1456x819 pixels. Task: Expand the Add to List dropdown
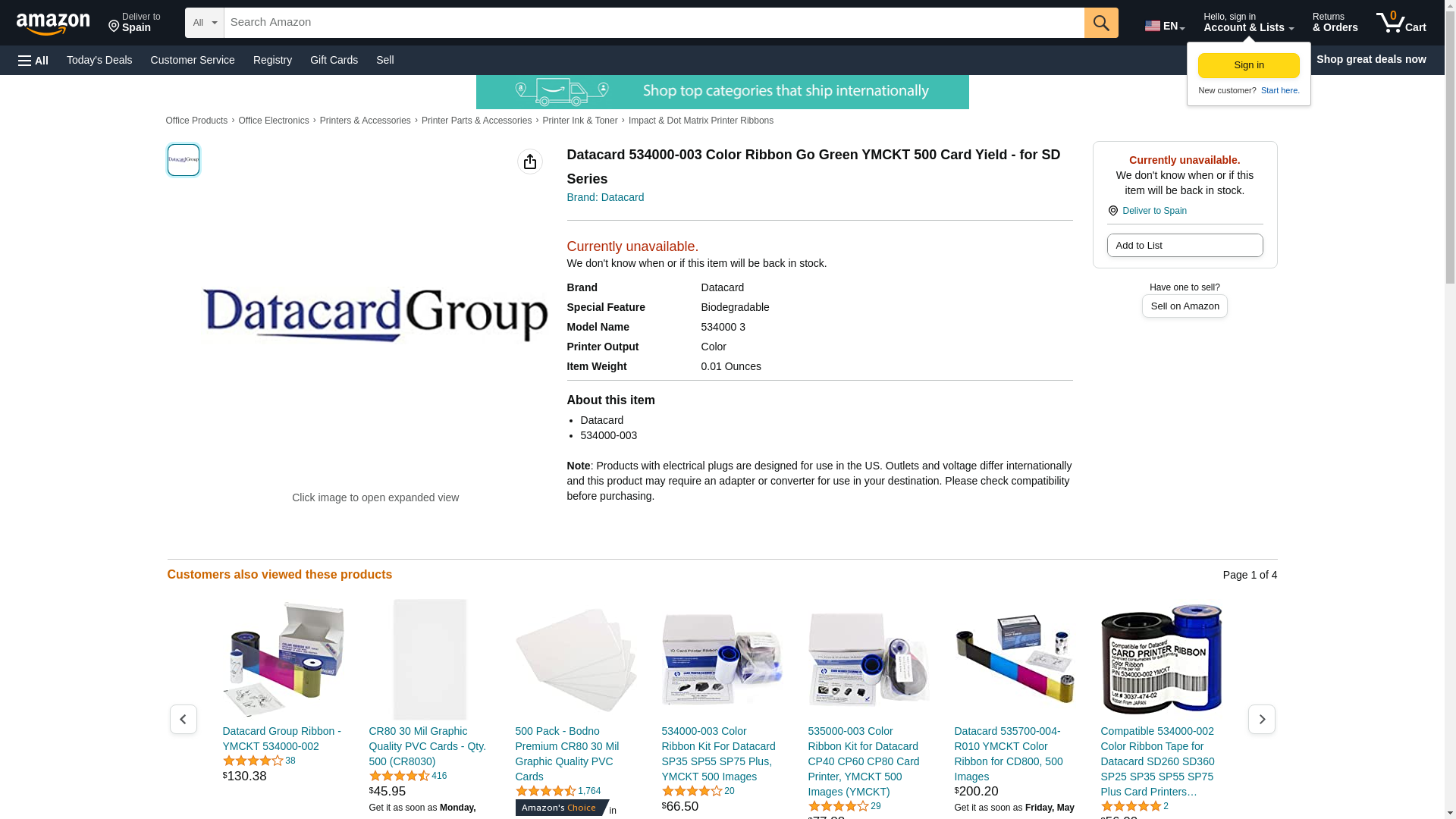click(x=1185, y=246)
